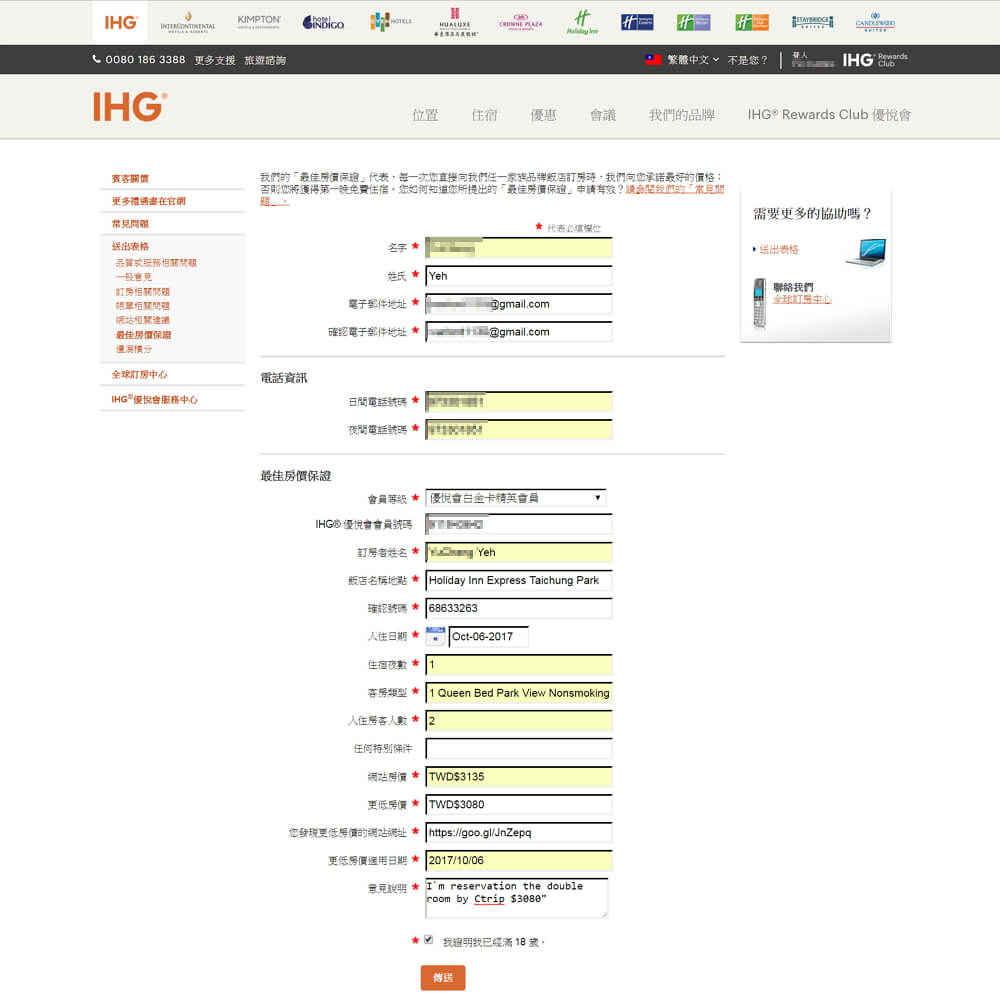
Task: Click the 網站房價 field showing TWD$3135
Action: 519,776
